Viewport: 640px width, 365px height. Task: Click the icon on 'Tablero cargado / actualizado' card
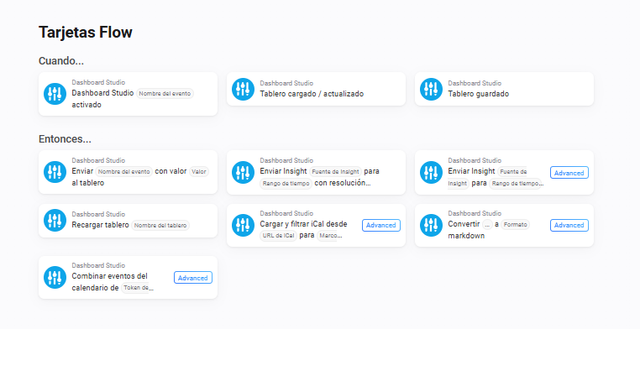tap(243, 89)
